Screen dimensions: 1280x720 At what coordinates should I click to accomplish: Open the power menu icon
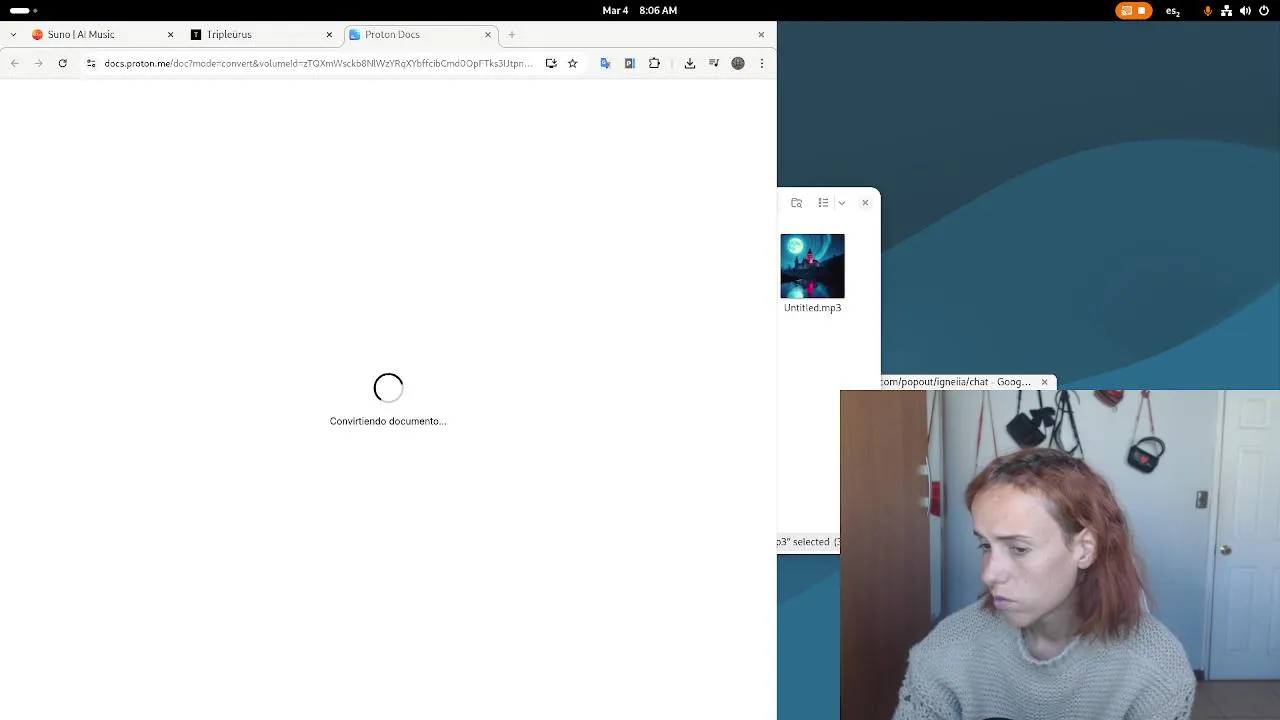(1264, 11)
